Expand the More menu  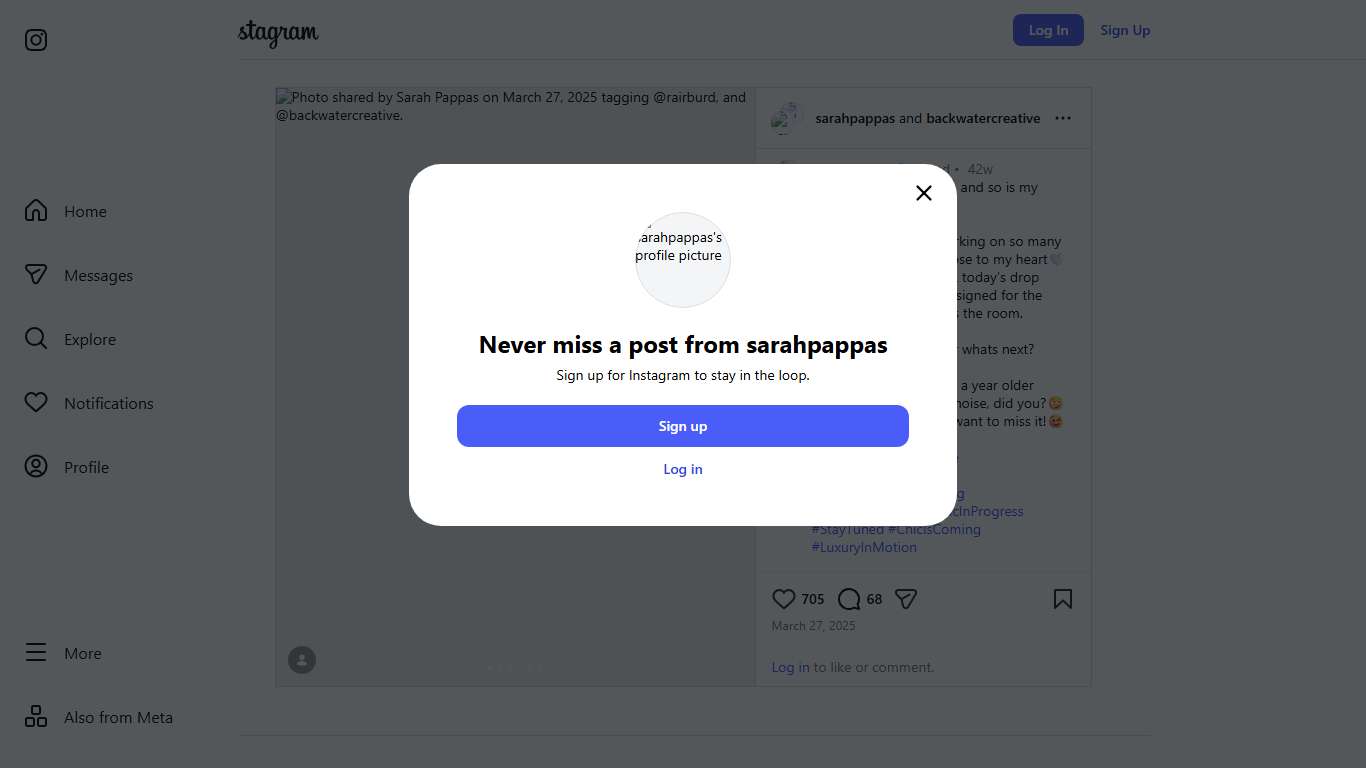tap(64, 653)
